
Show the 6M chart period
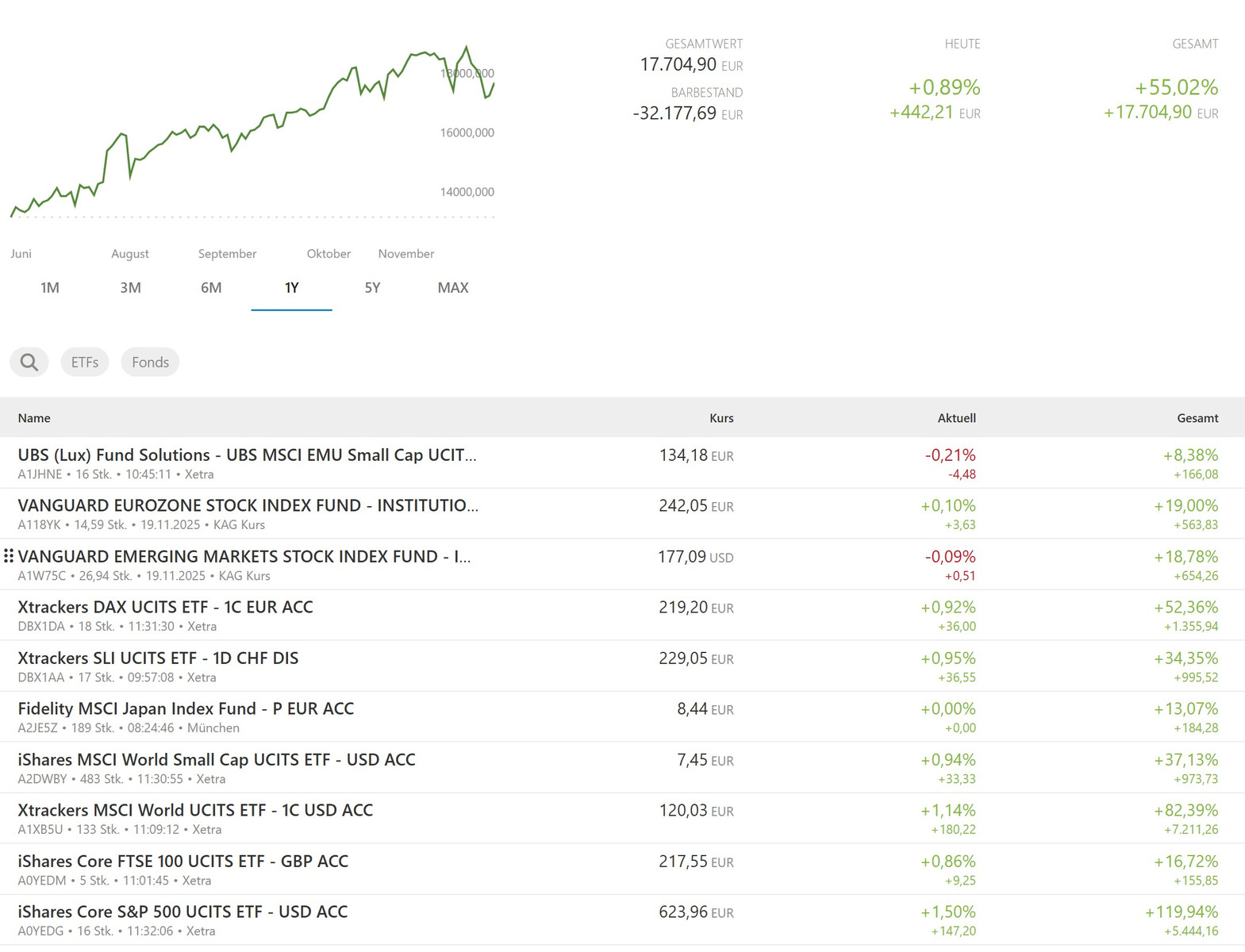[211, 288]
